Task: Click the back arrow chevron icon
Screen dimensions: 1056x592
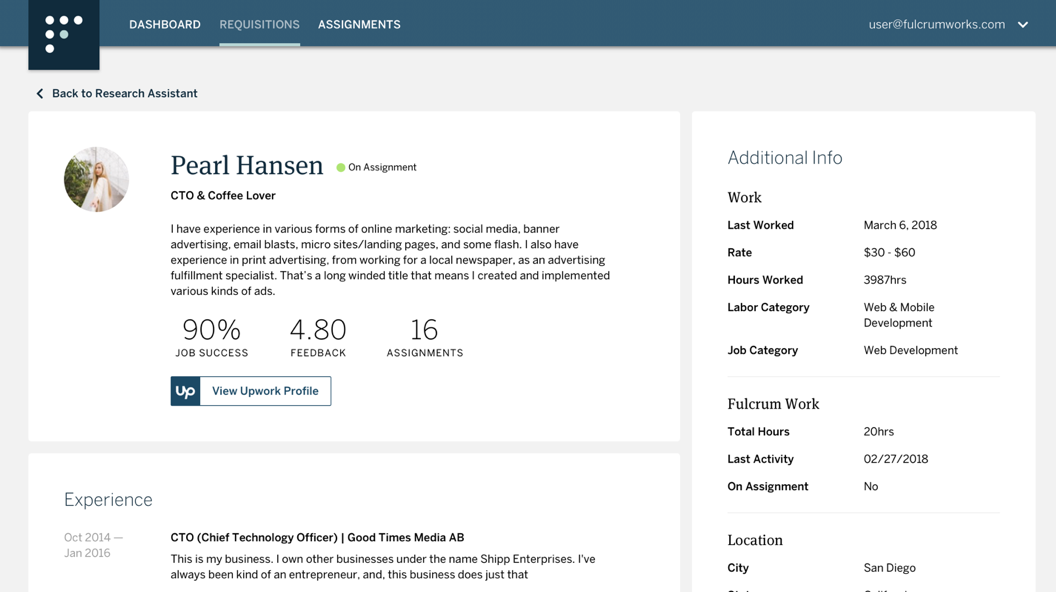Action: (40, 94)
